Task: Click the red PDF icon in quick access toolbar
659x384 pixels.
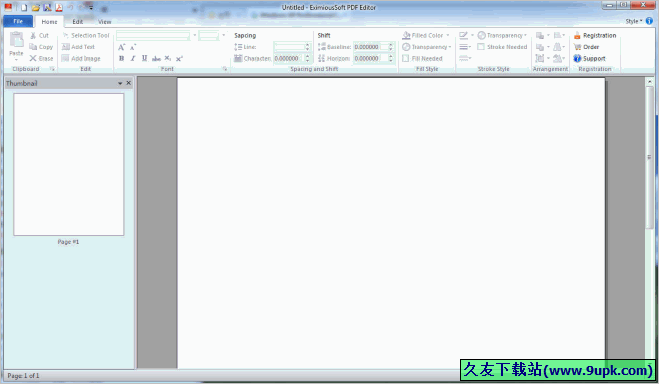Action: point(59,8)
